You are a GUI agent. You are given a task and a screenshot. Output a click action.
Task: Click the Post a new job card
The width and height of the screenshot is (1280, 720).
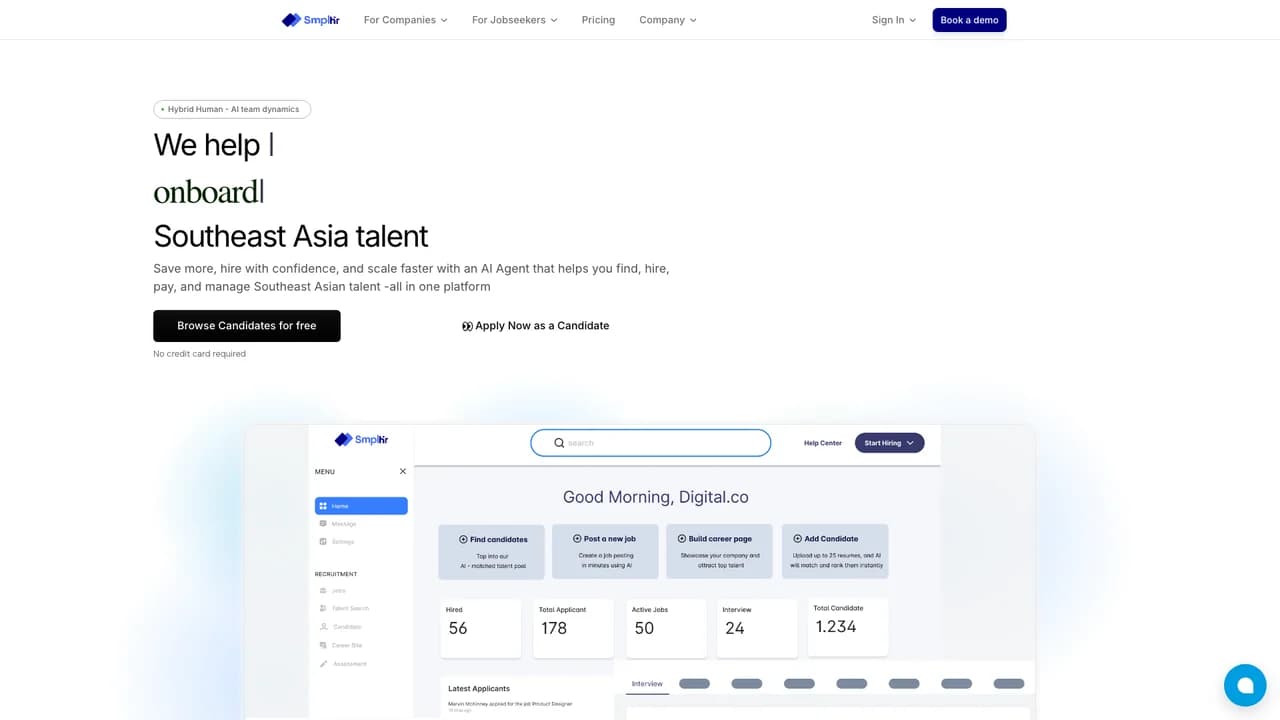(606, 551)
